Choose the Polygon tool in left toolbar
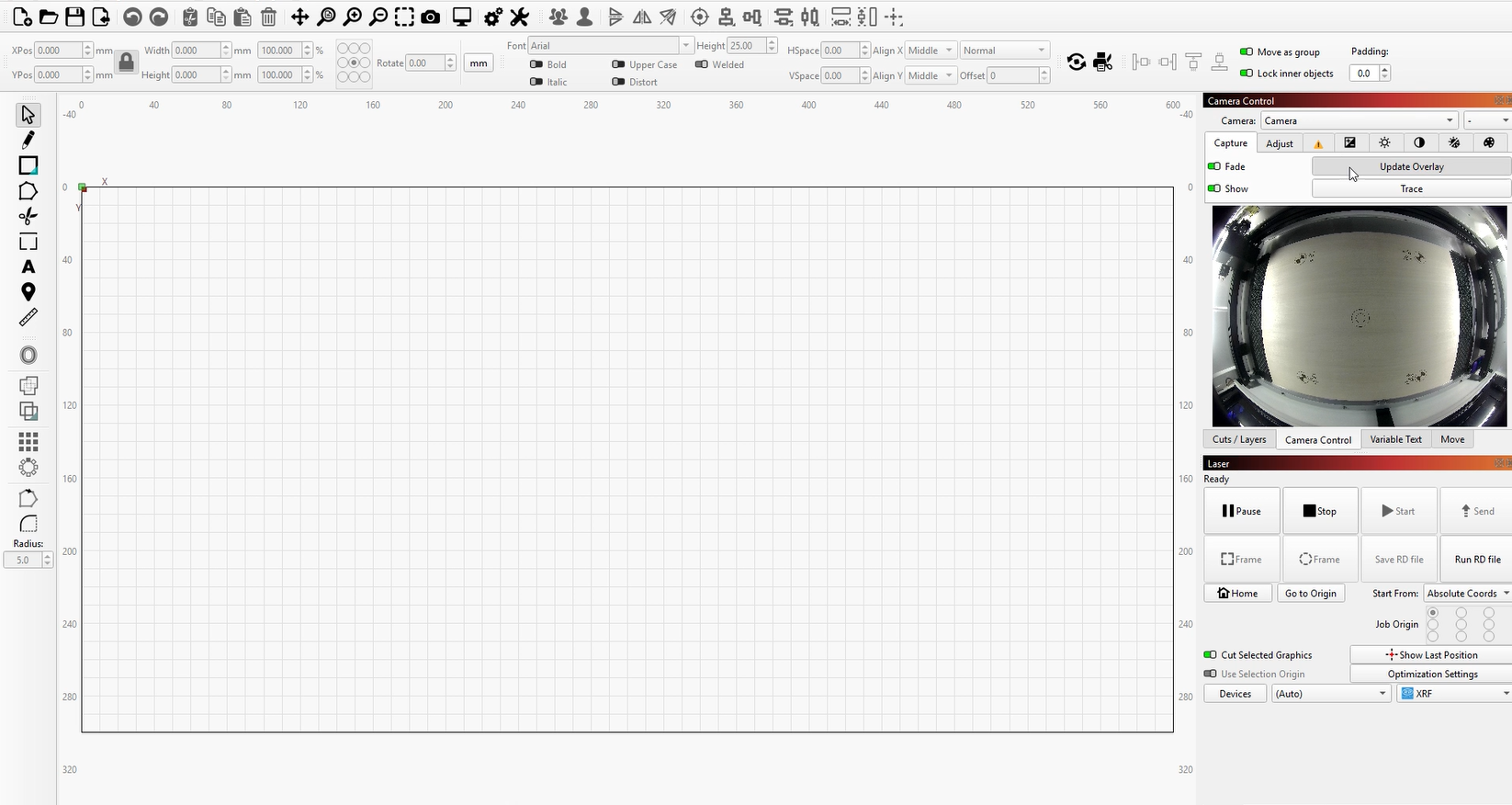The height and width of the screenshot is (805, 1512). (x=28, y=191)
